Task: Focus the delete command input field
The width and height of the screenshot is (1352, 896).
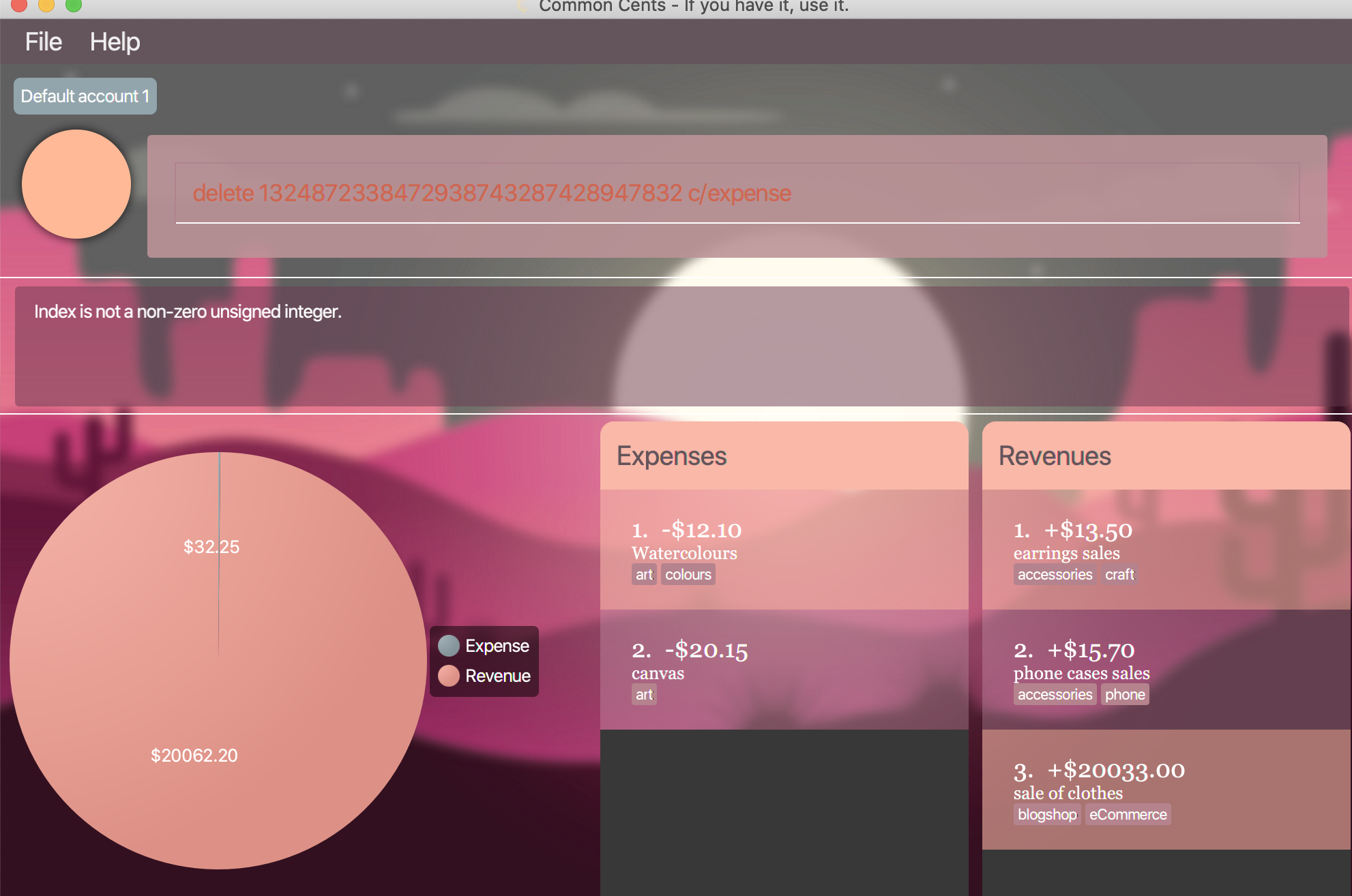Action: [737, 193]
